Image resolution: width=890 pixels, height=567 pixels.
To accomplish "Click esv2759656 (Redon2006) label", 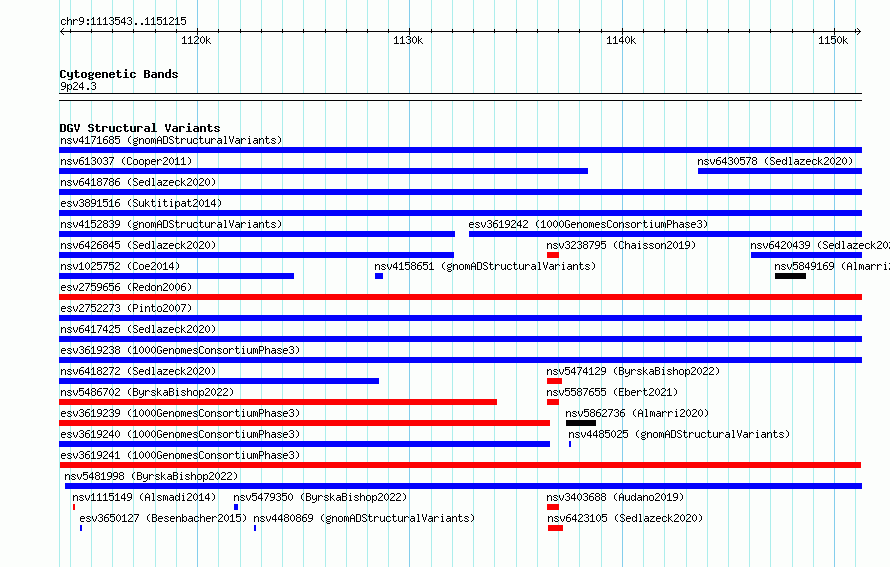I will click(x=126, y=287).
